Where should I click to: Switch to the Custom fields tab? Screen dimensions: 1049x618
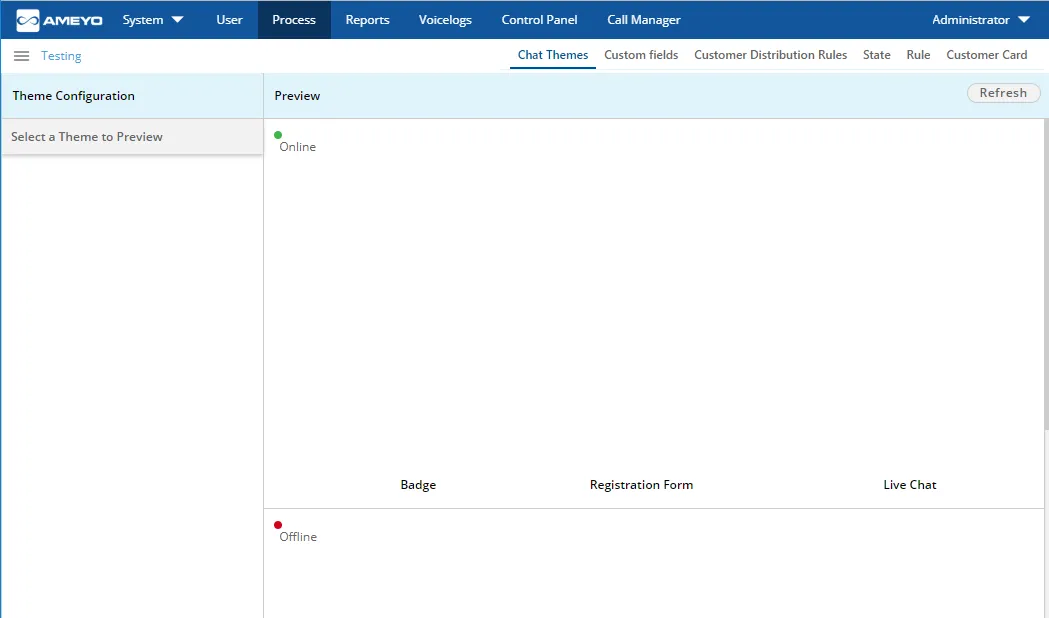[641, 55]
